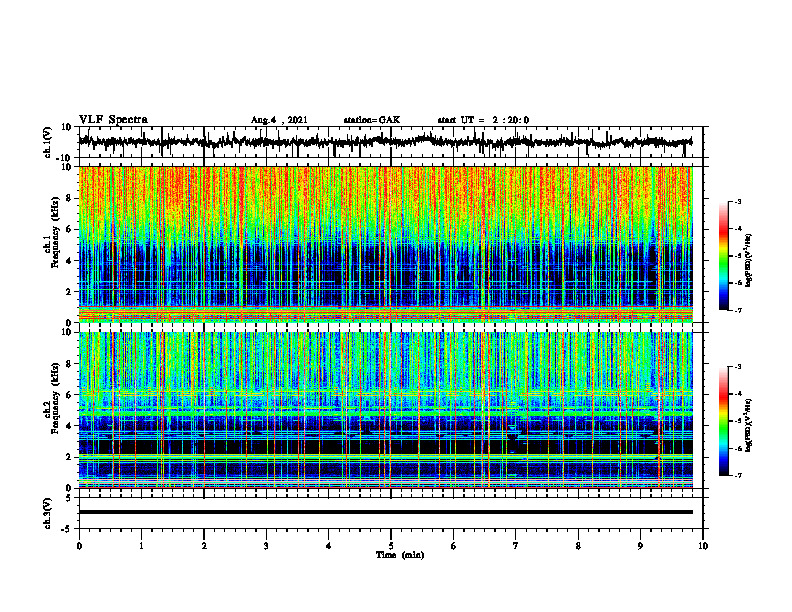Screen dimensions: 792x612
Task: Click the "-7" label on ch.2 color bar
Action: [x=737, y=475]
